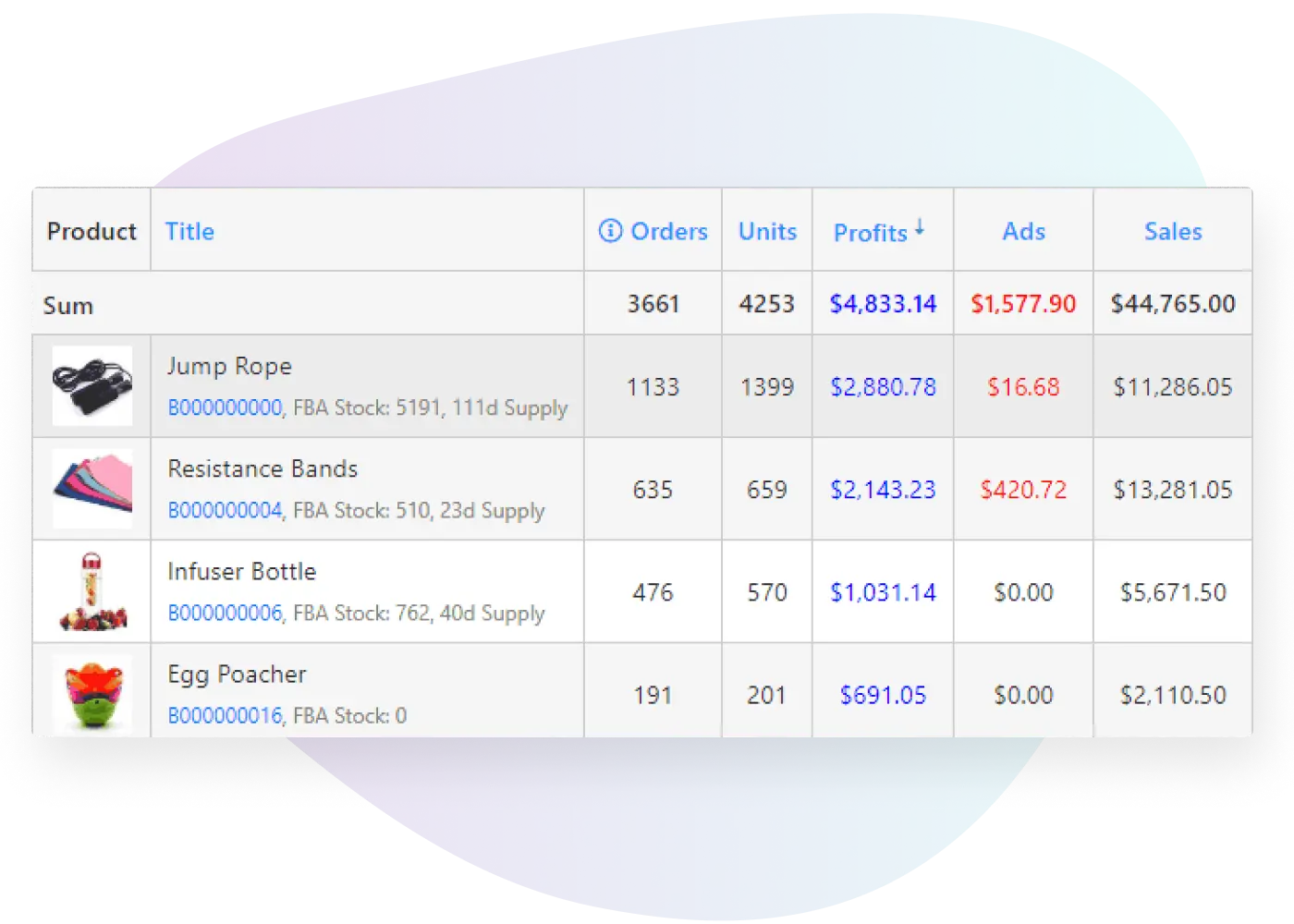Click Jump Rope orders 1133
This screenshot has width=1294, height=924.
coord(653,387)
